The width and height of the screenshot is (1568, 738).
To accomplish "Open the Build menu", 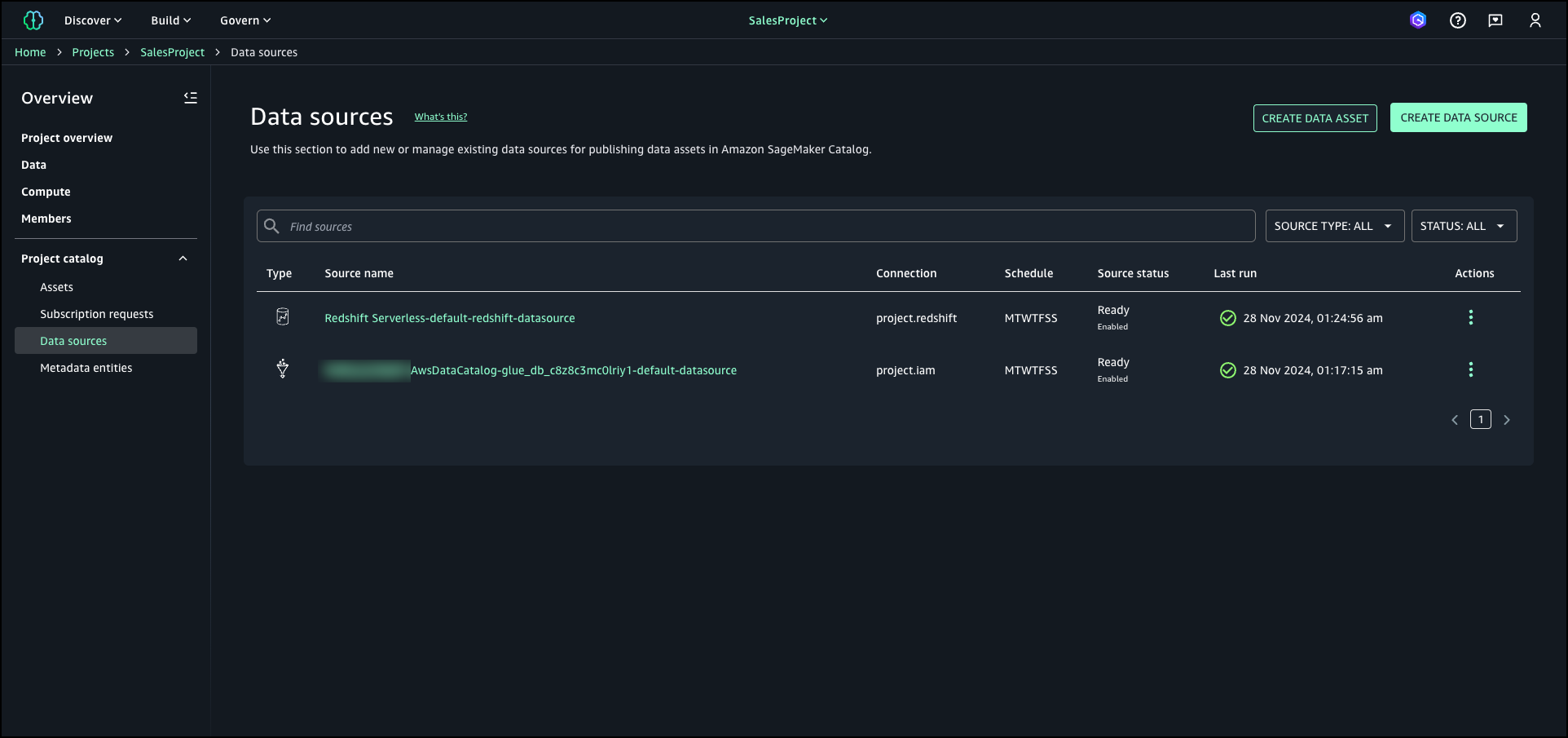I will pos(171,20).
